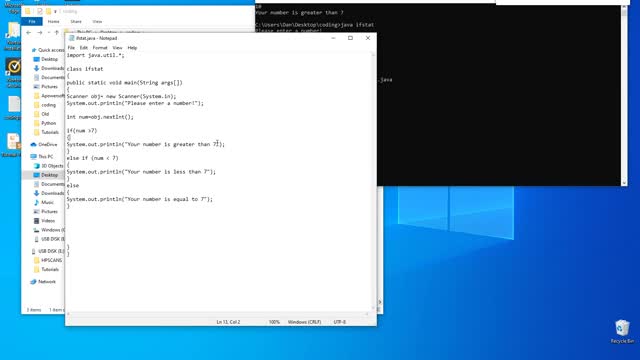Viewport: 640px width, 360px height.
Task: Click UTF-8 encoding in Notepad status bar
Action: [x=340, y=322]
